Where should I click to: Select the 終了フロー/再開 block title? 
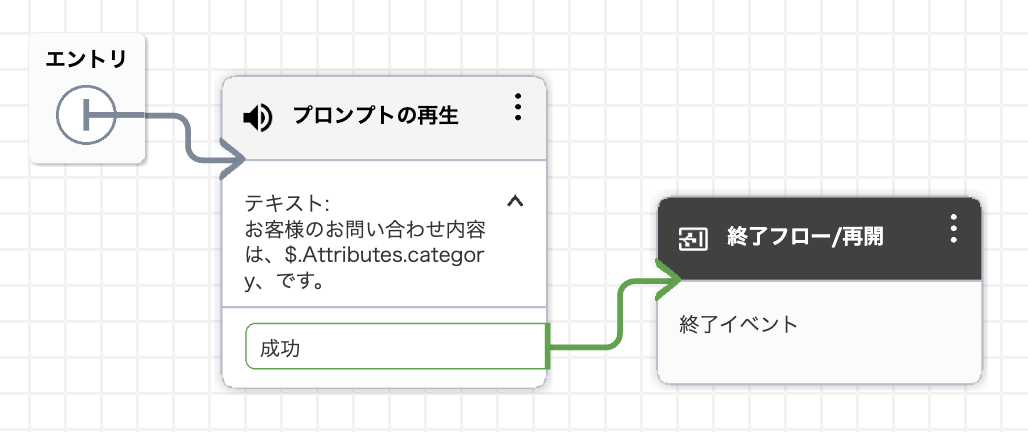pos(805,237)
